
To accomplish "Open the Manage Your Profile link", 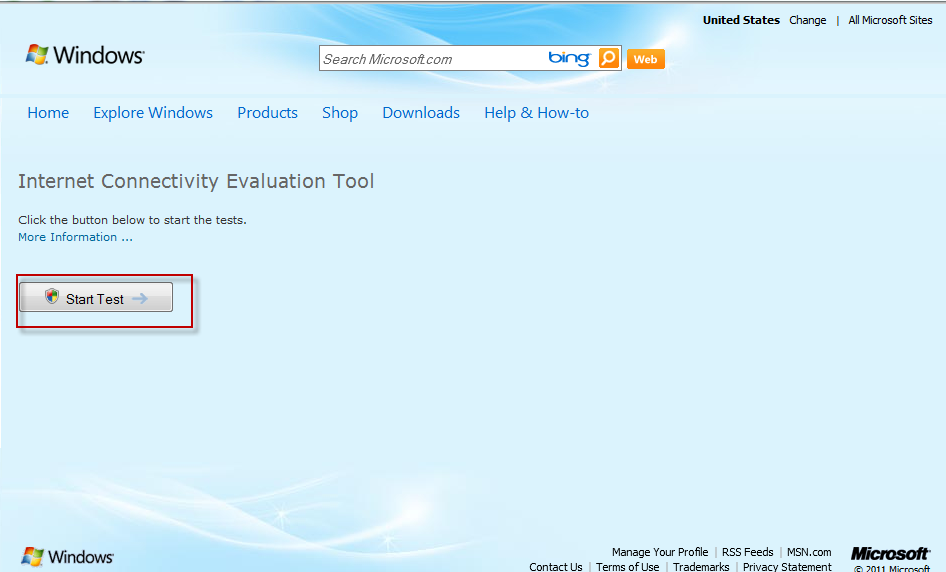I will pyautogui.click(x=659, y=552).
